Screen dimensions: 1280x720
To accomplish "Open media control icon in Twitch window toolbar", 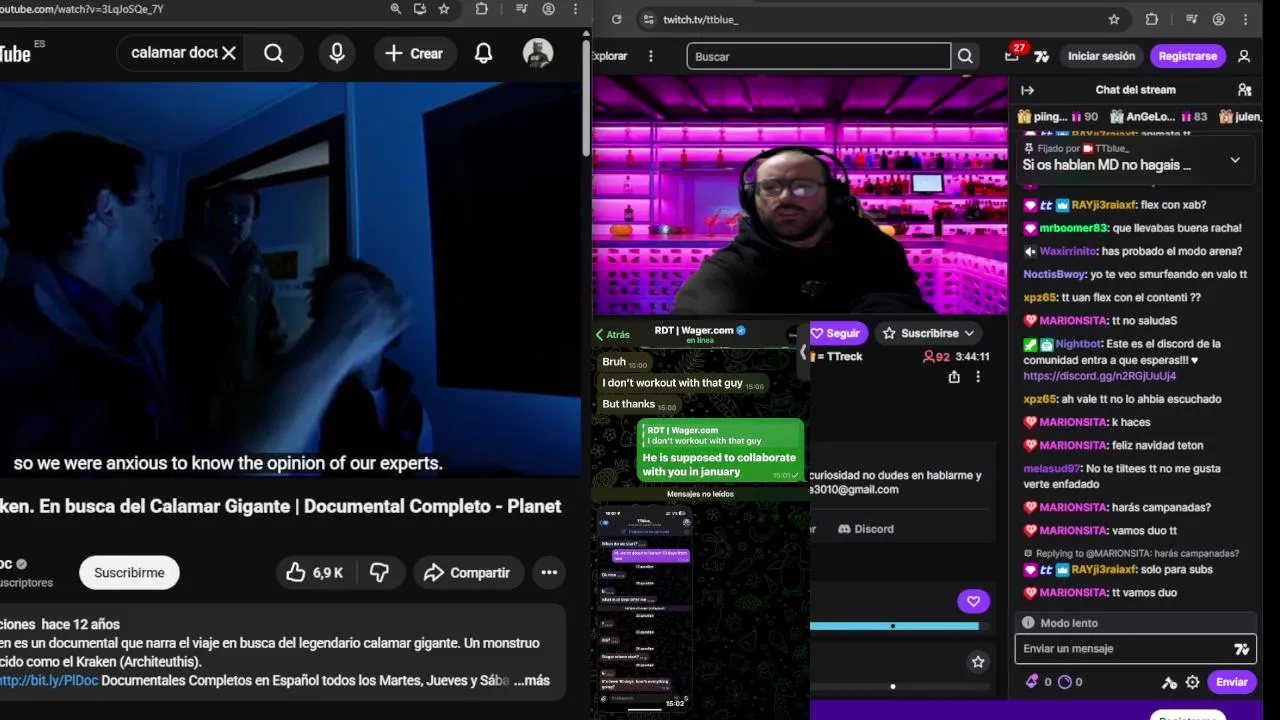I will [1191, 19].
